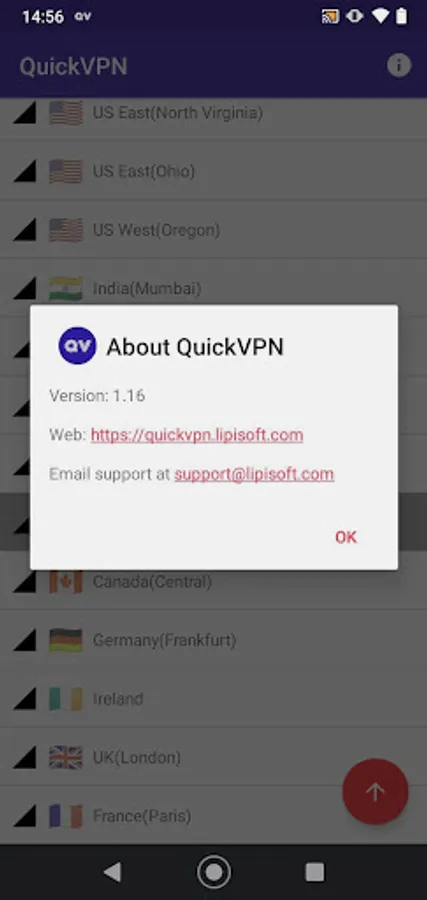
Task: Tap the Android recent apps square button
Action: click(315, 872)
